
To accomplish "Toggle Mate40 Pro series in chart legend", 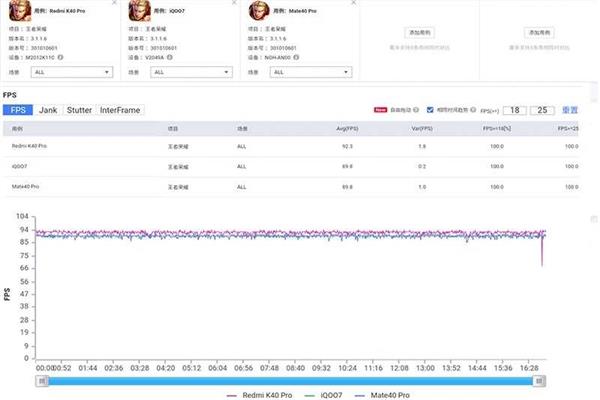I will coord(382,395).
